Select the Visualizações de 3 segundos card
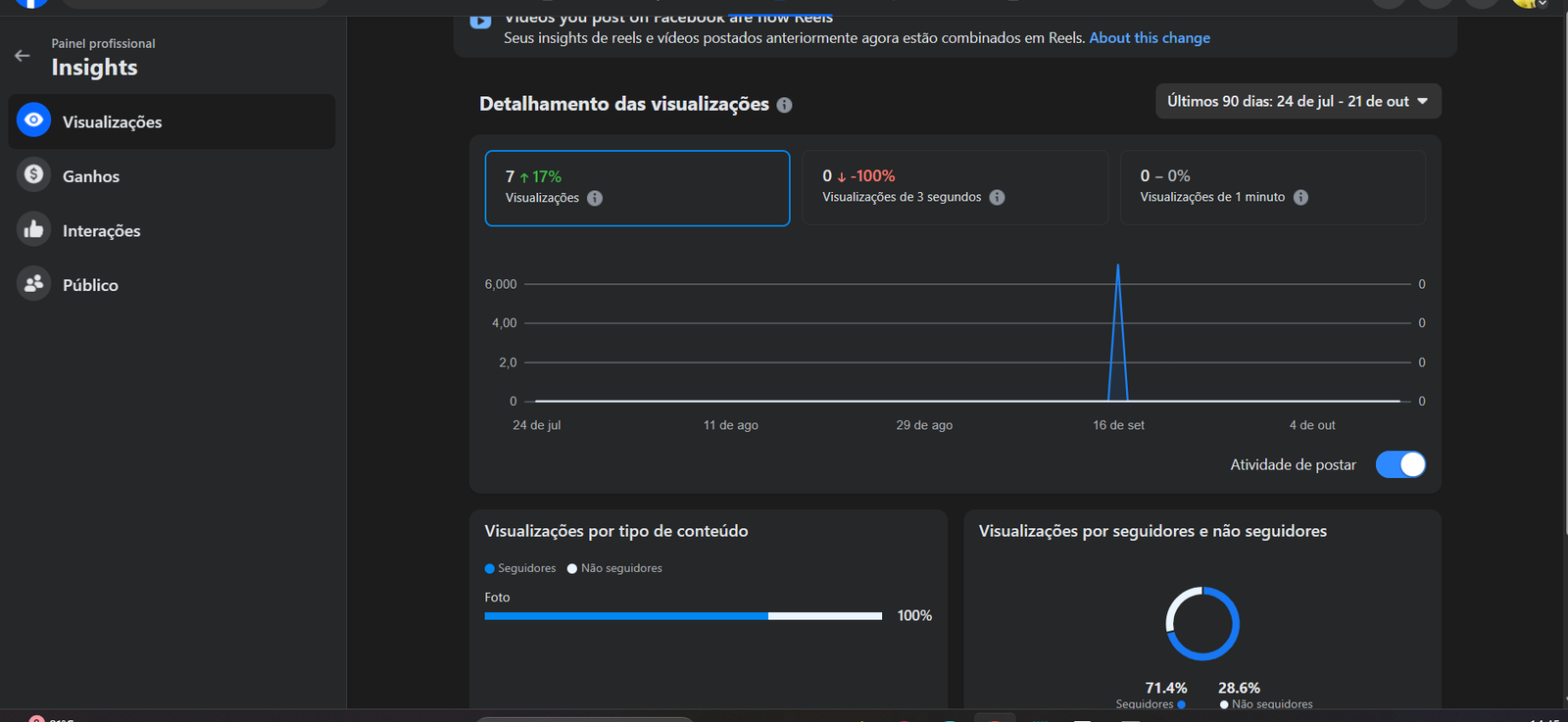 pos(955,187)
